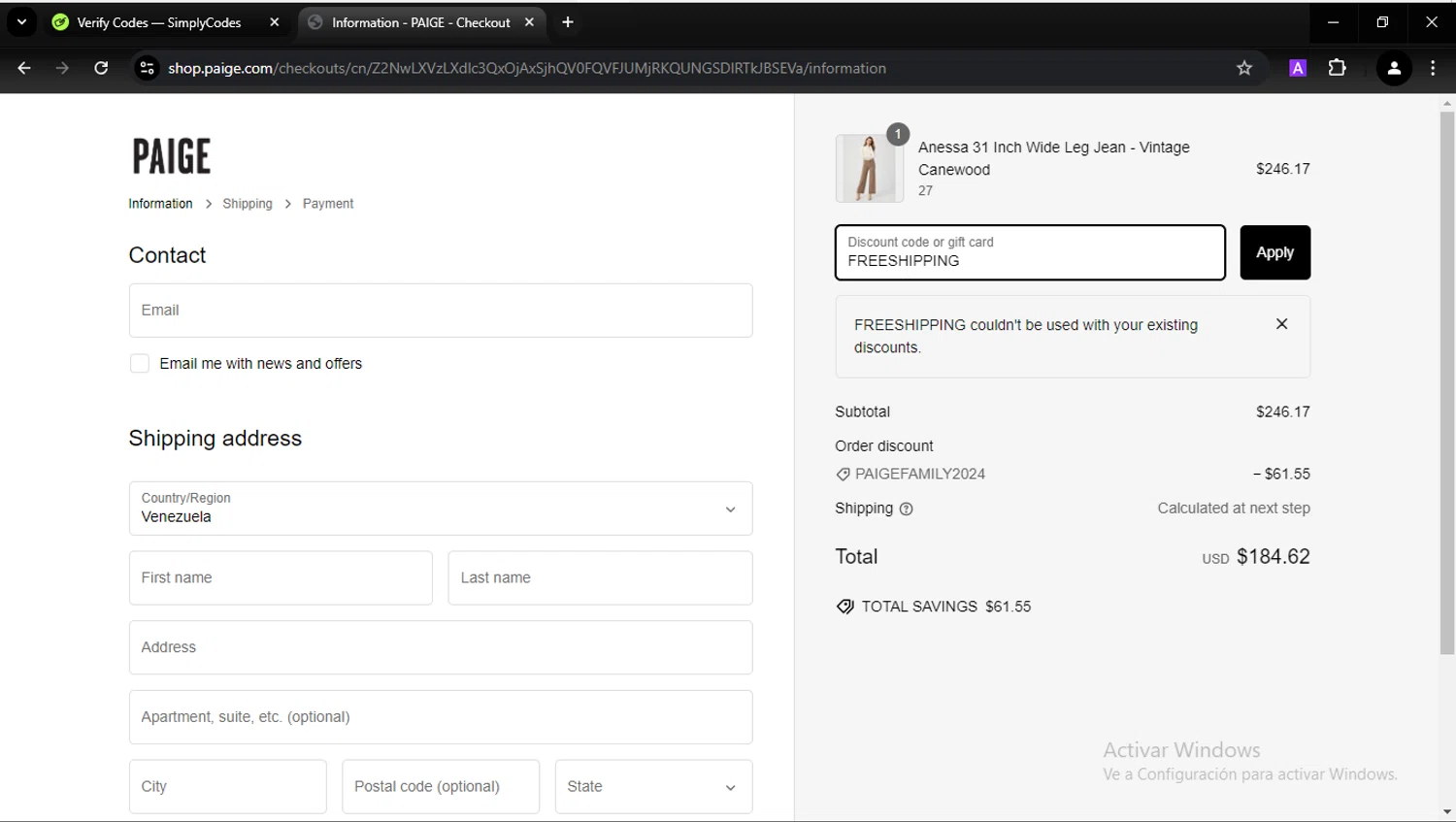Open the tab search dropdown arrow
The width and height of the screenshot is (1456, 822).
coord(21,22)
